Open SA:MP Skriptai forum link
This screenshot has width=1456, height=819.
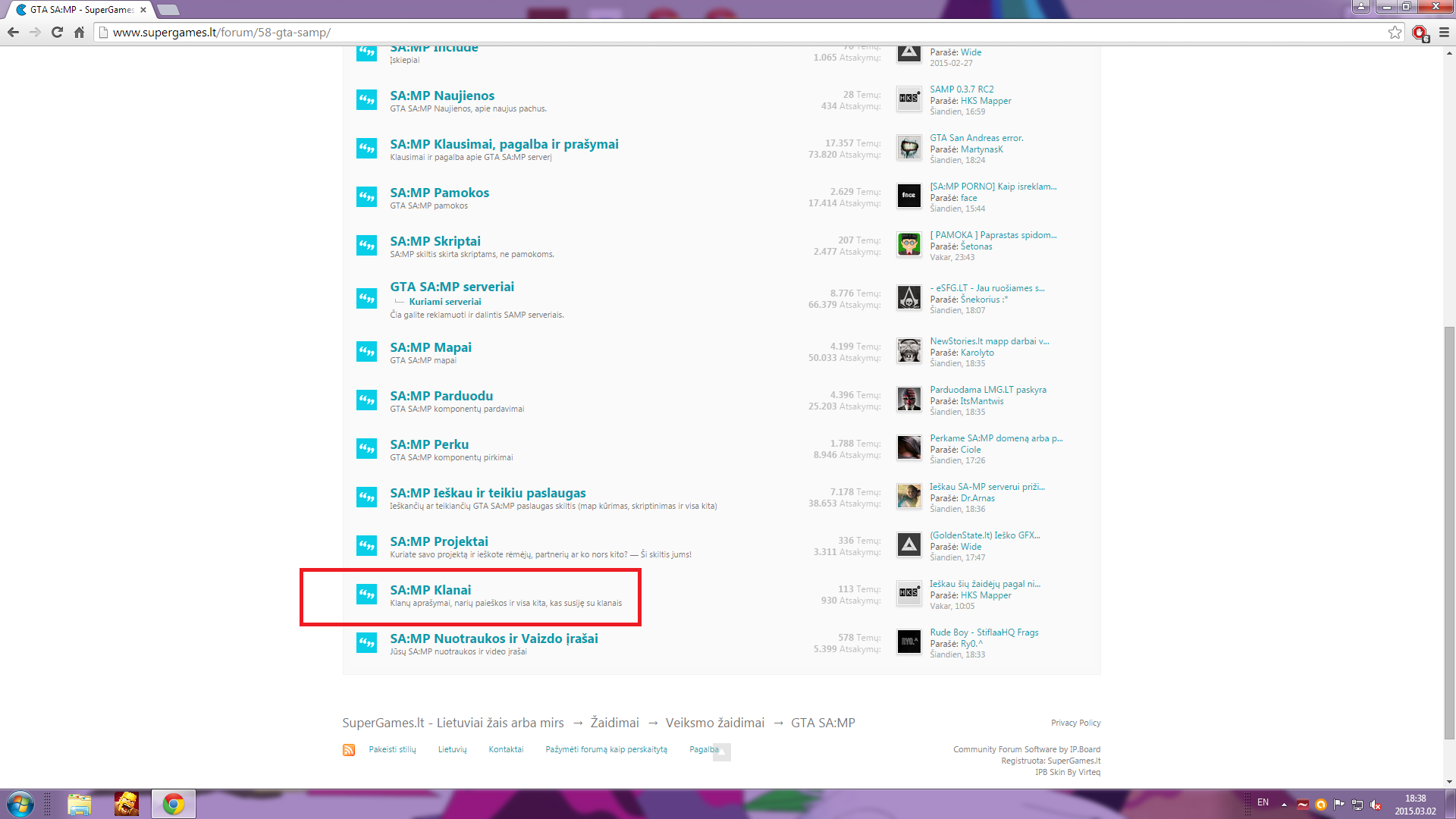[x=435, y=241]
